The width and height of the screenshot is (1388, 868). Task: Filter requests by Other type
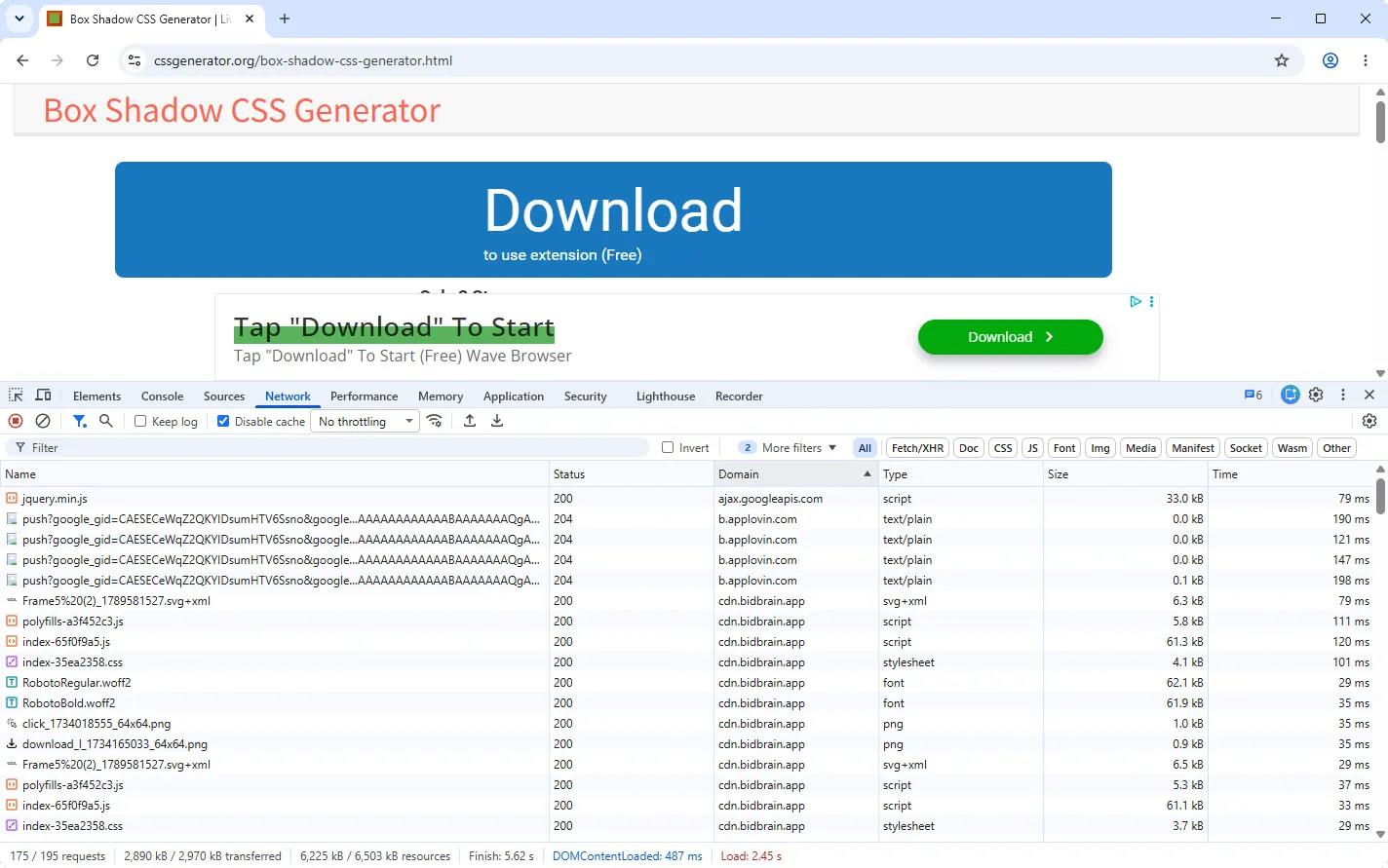(x=1337, y=448)
